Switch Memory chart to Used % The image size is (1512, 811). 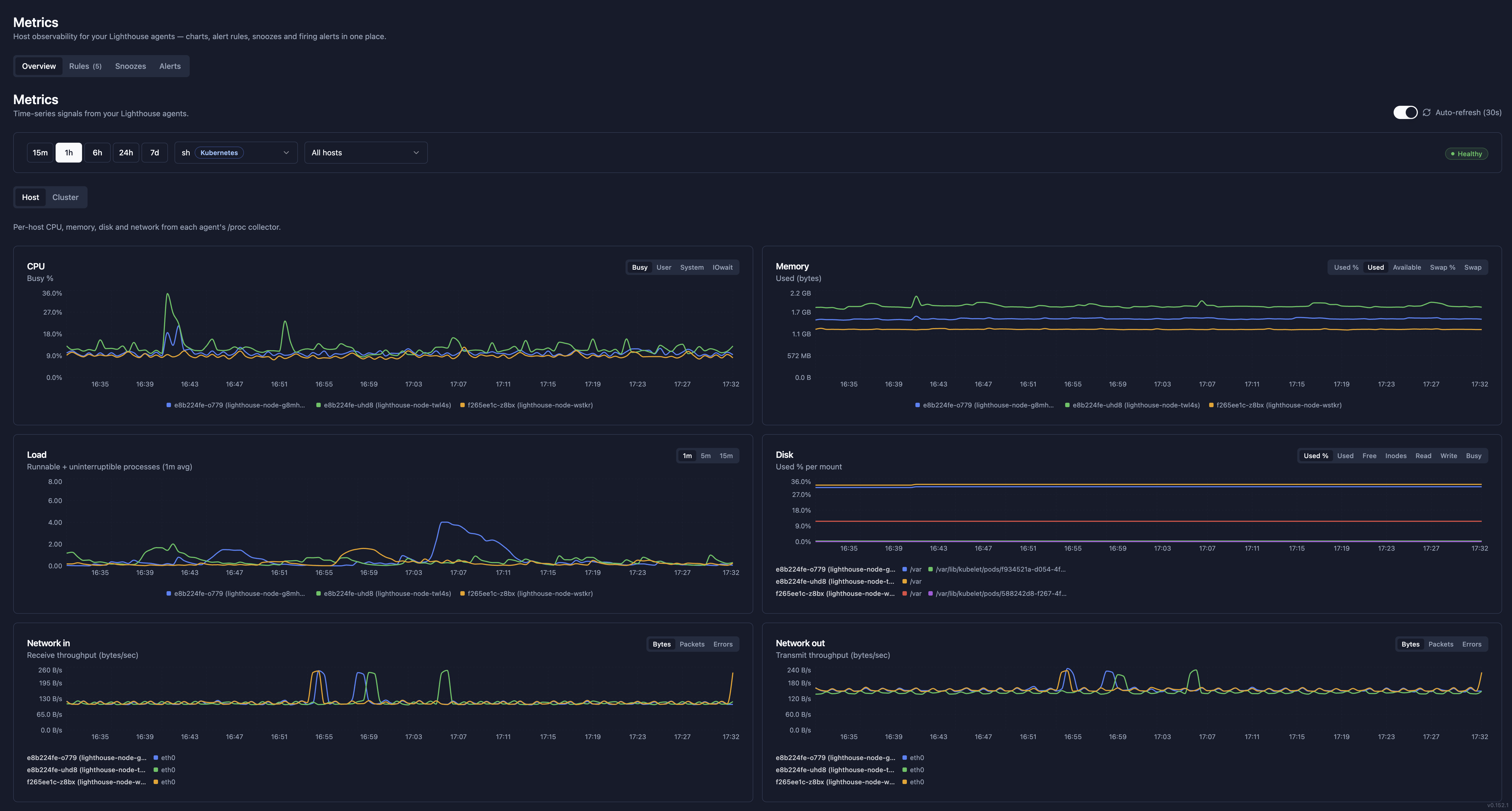tap(1347, 267)
